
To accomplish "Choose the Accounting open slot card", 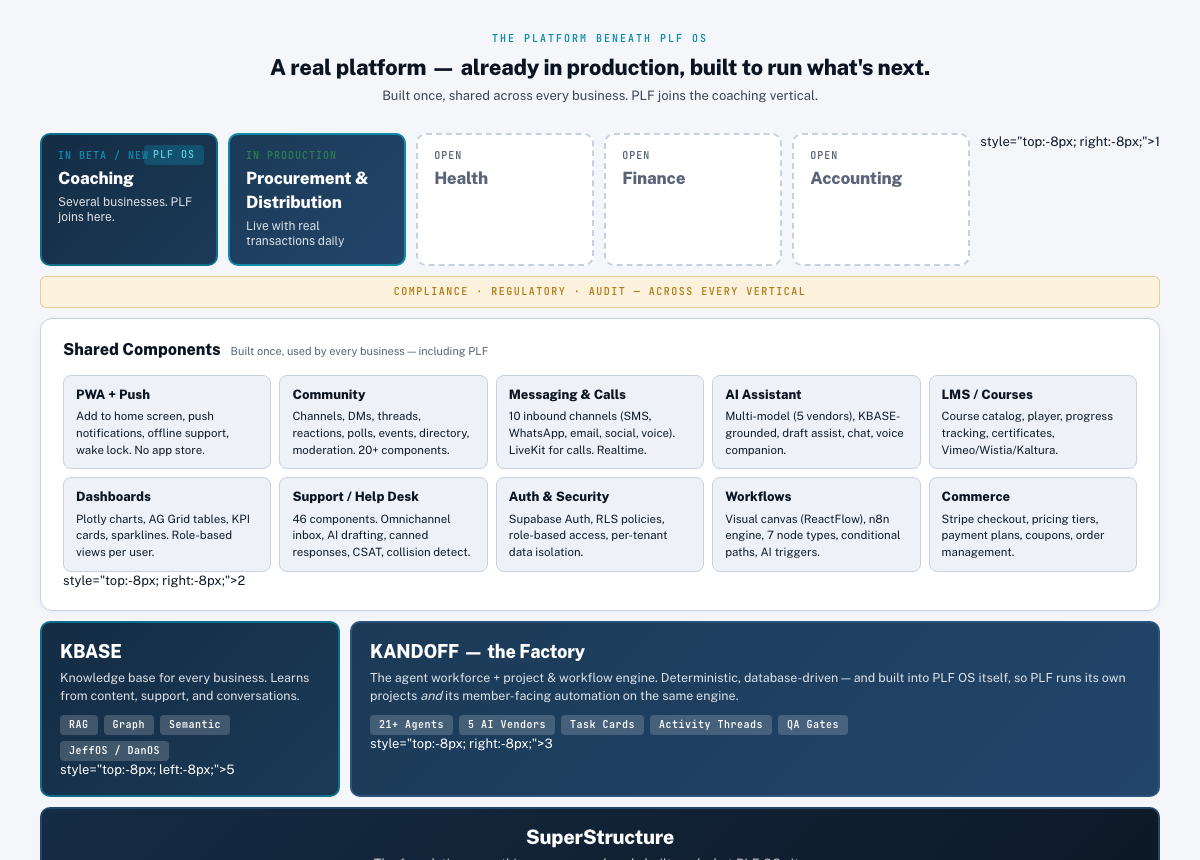I will (881, 200).
